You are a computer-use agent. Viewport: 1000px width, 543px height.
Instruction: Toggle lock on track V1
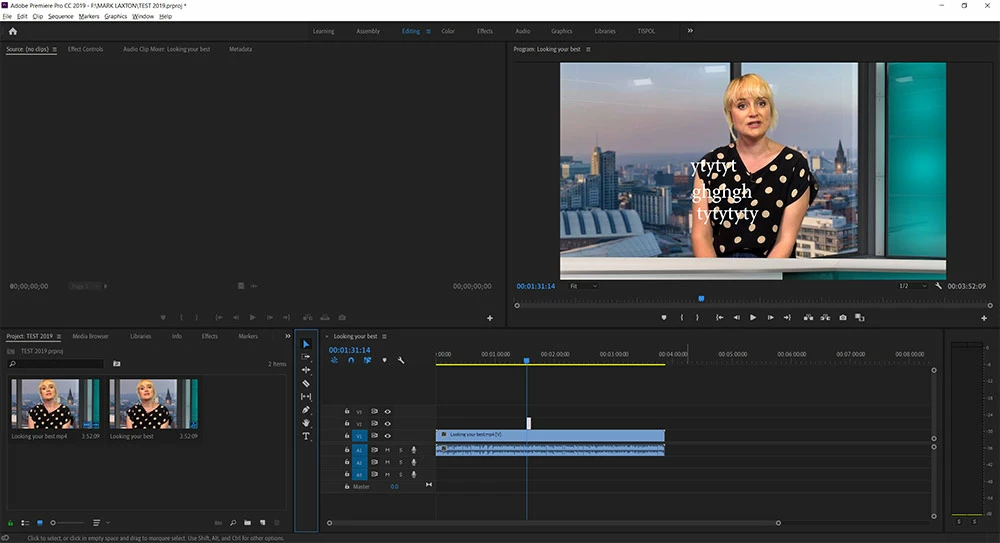pos(347,437)
